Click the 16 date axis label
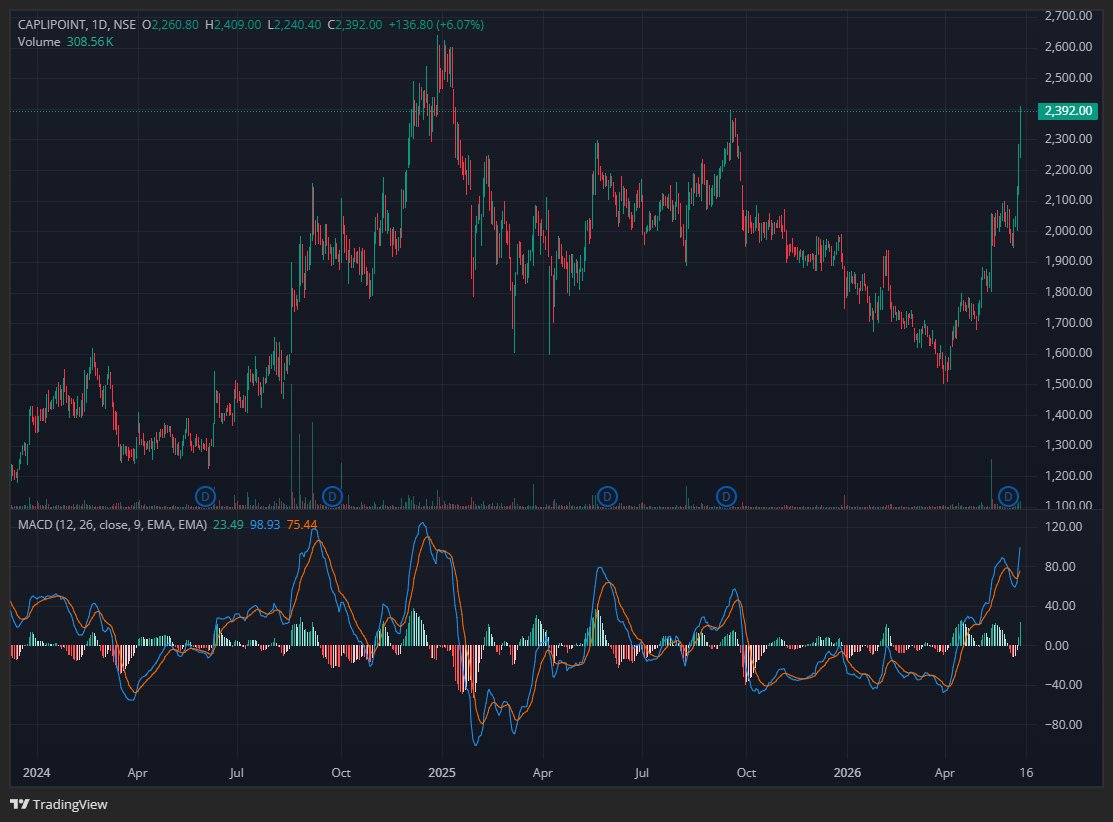1113x822 pixels. pyautogui.click(x=1026, y=772)
